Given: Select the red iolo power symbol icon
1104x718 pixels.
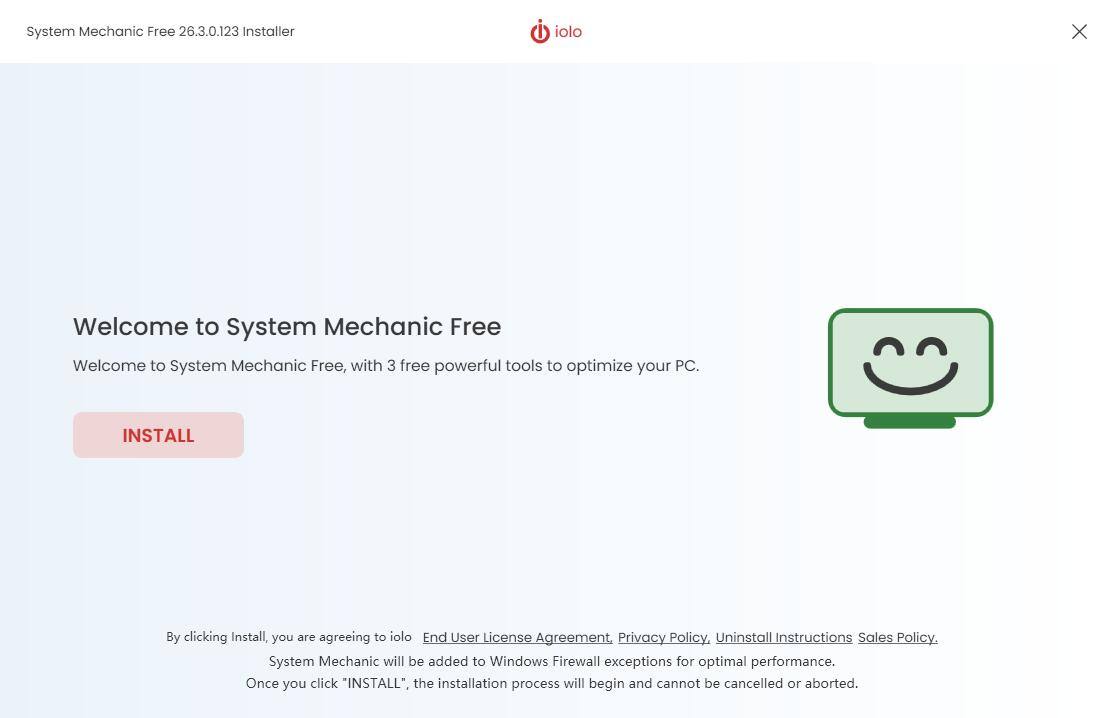Looking at the screenshot, I should tap(539, 31).
